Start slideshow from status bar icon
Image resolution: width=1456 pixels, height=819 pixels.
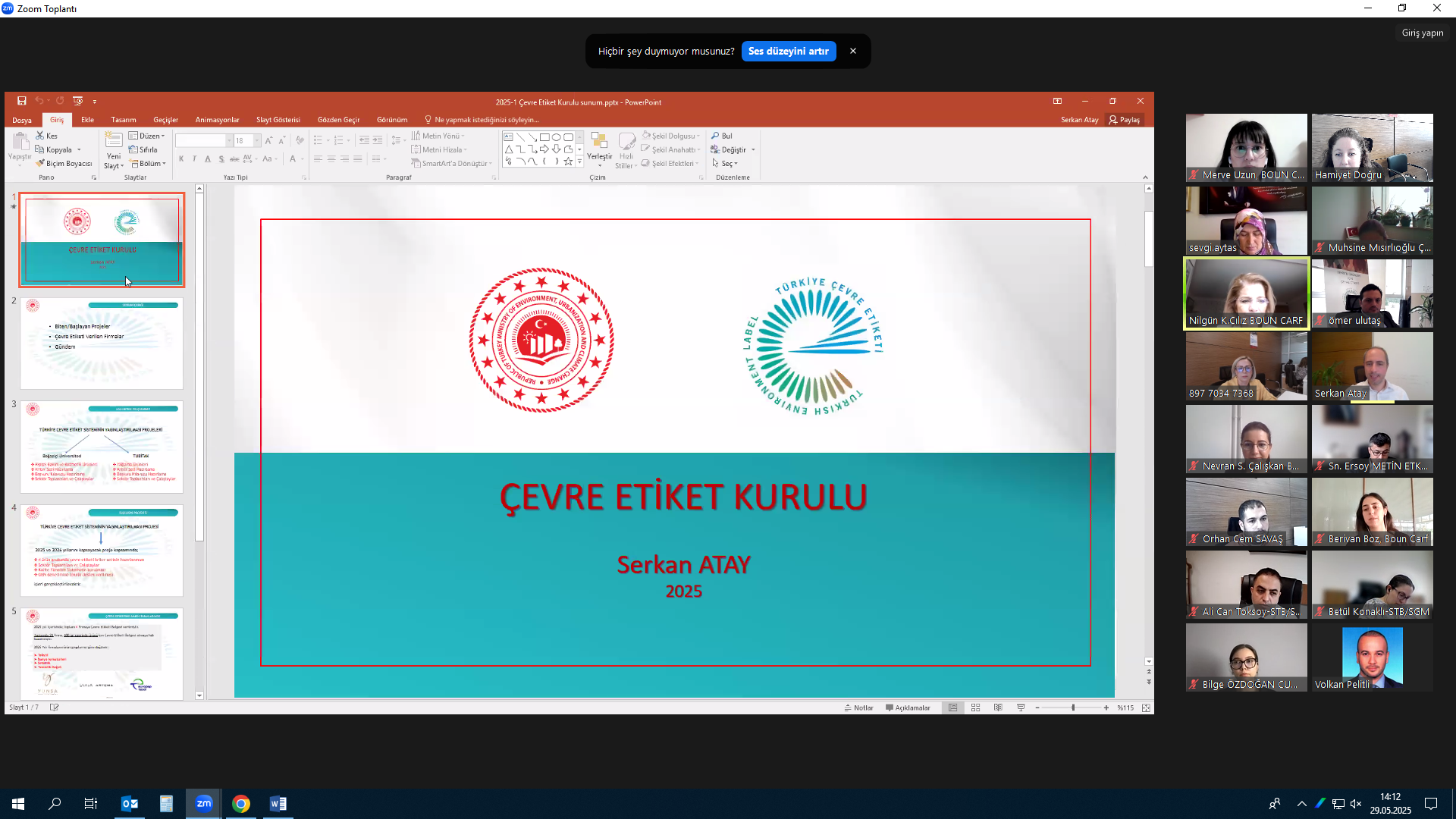tap(1021, 708)
